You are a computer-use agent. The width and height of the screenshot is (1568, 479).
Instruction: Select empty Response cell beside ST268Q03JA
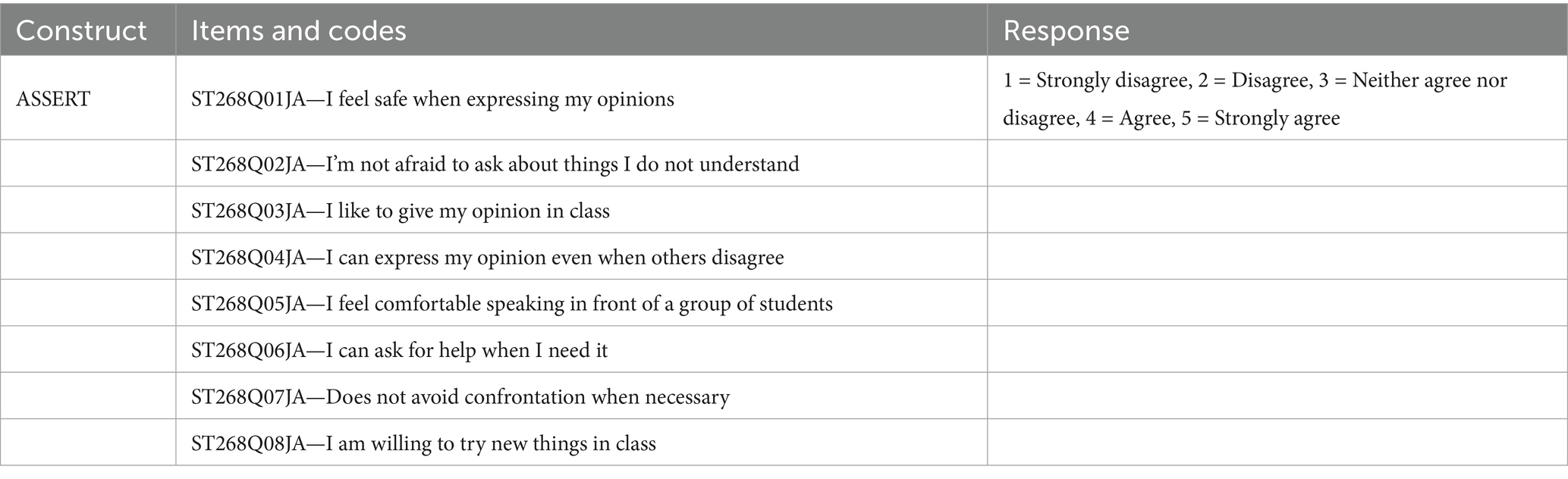1277,211
